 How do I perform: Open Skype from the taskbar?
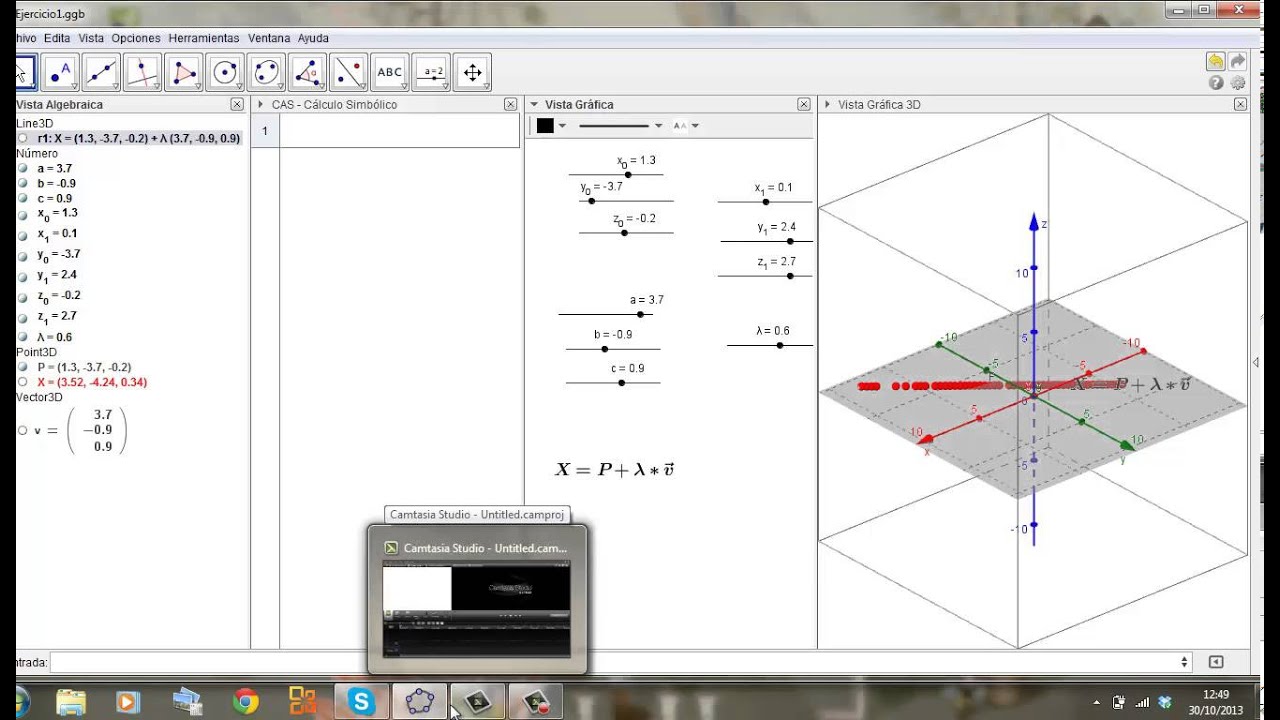361,701
